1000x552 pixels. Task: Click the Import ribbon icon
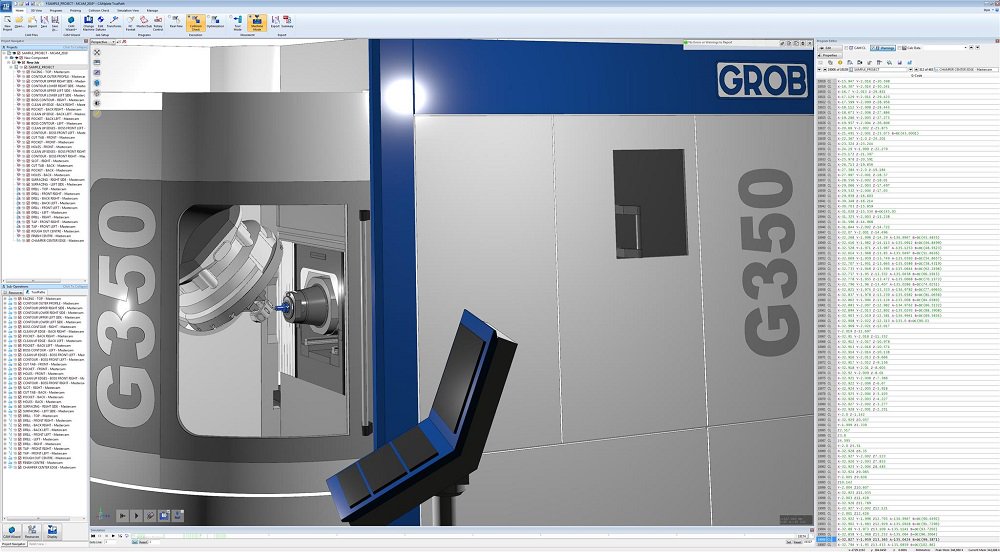pyautogui.click(x=32, y=22)
